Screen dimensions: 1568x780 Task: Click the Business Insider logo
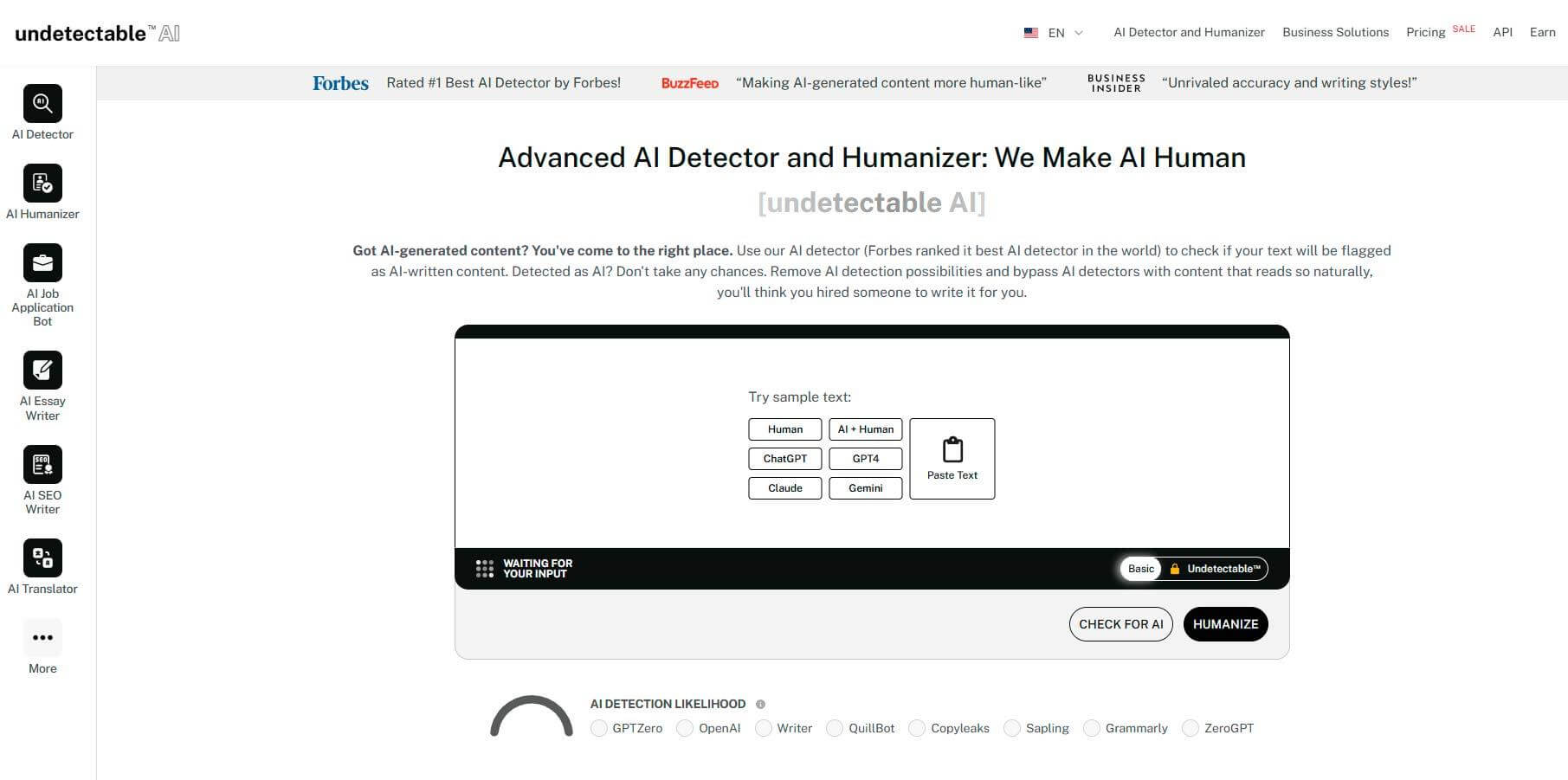1116,83
